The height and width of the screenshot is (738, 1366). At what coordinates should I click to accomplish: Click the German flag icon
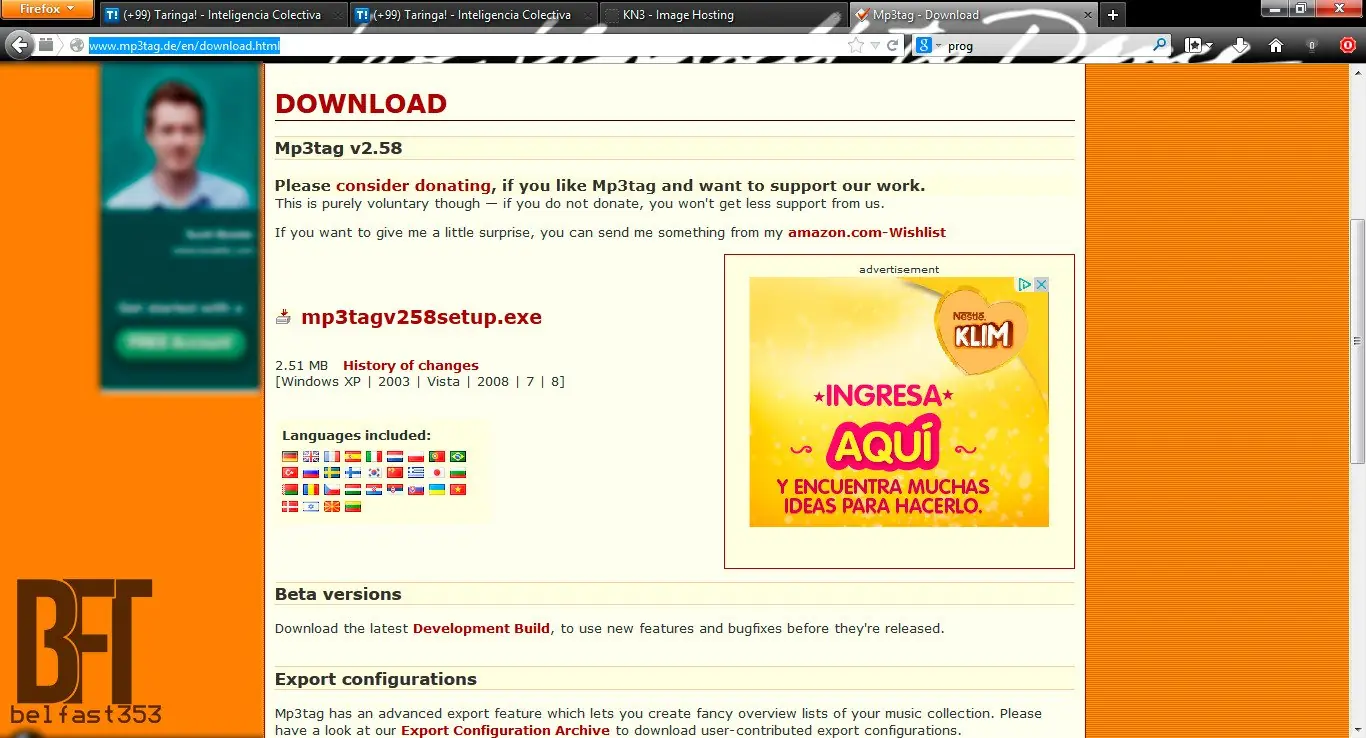point(290,457)
